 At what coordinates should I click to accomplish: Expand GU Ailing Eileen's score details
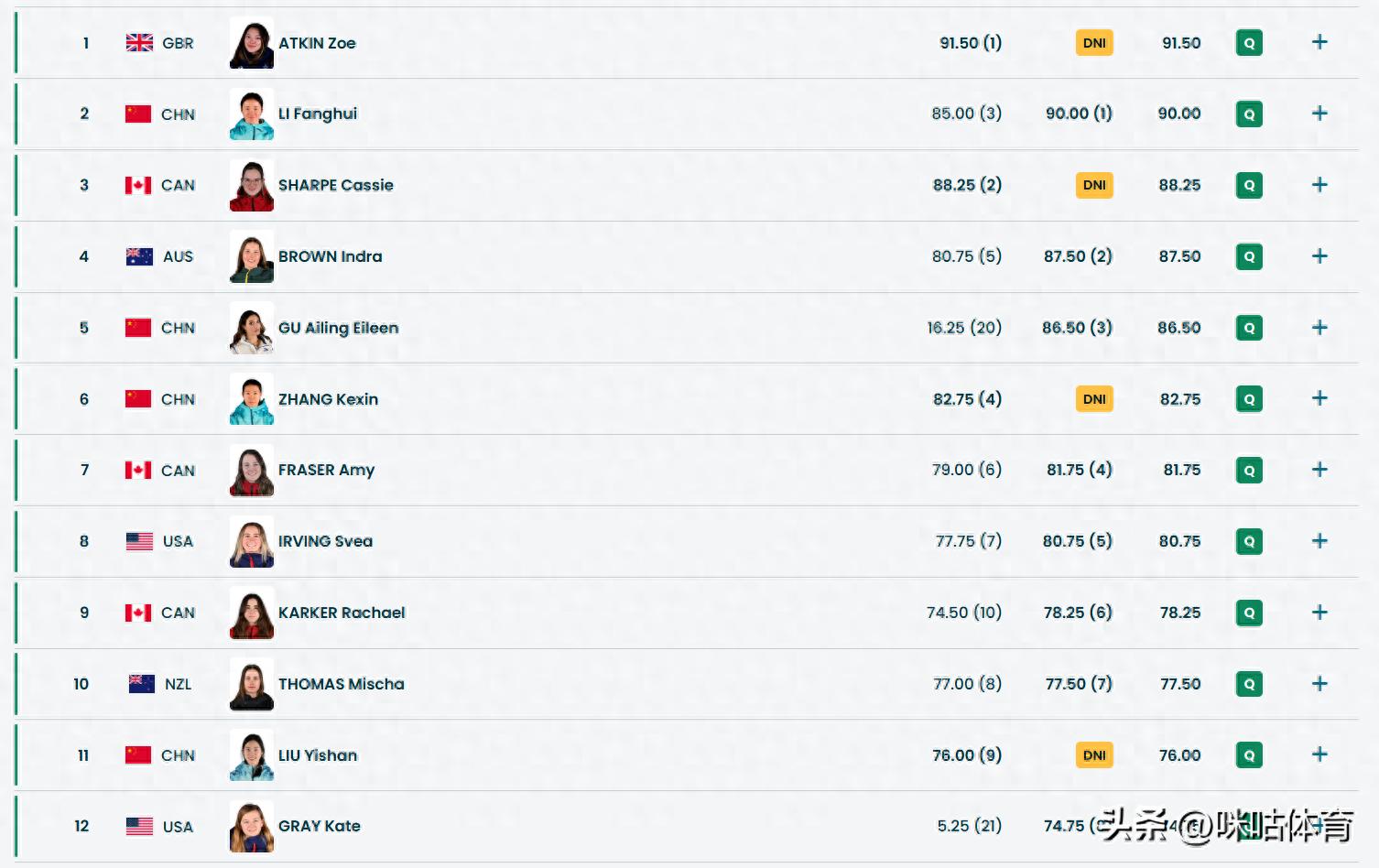(x=1319, y=328)
